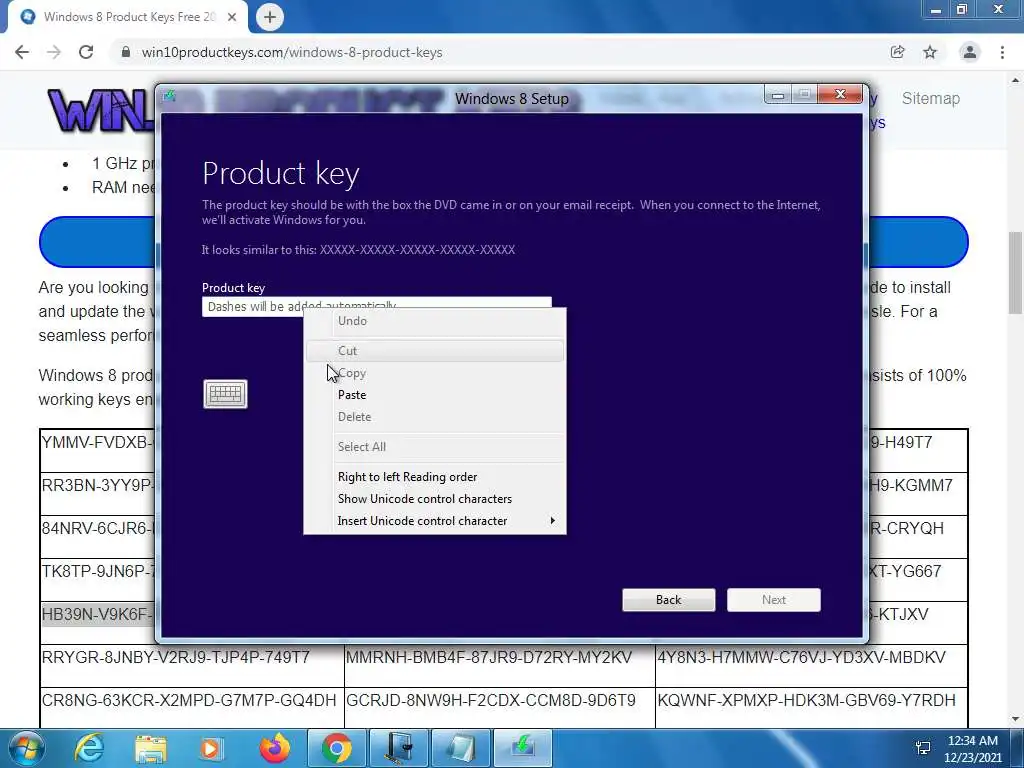Click key cell KQWNF-XPMXP-HDK3M-GBV69-Y7RDH
Viewport: 1024px width, 768px height.
pyautogui.click(x=812, y=708)
